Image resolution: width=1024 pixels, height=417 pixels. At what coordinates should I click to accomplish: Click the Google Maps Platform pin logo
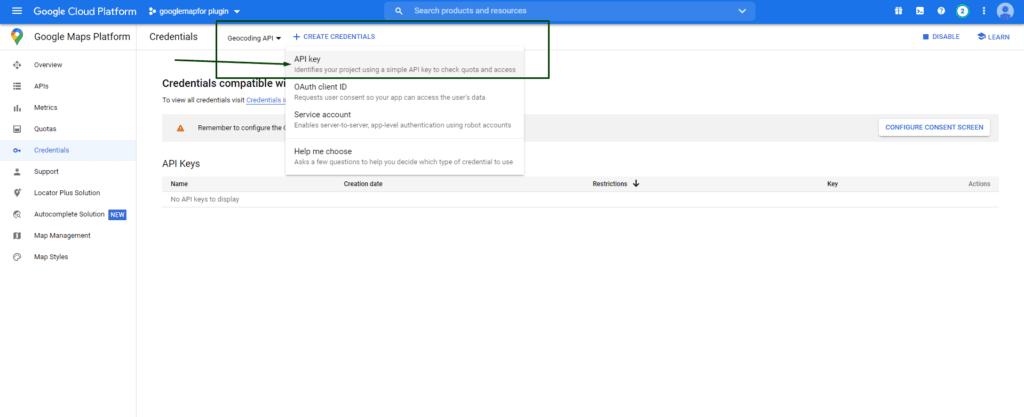click(x=17, y=36)
